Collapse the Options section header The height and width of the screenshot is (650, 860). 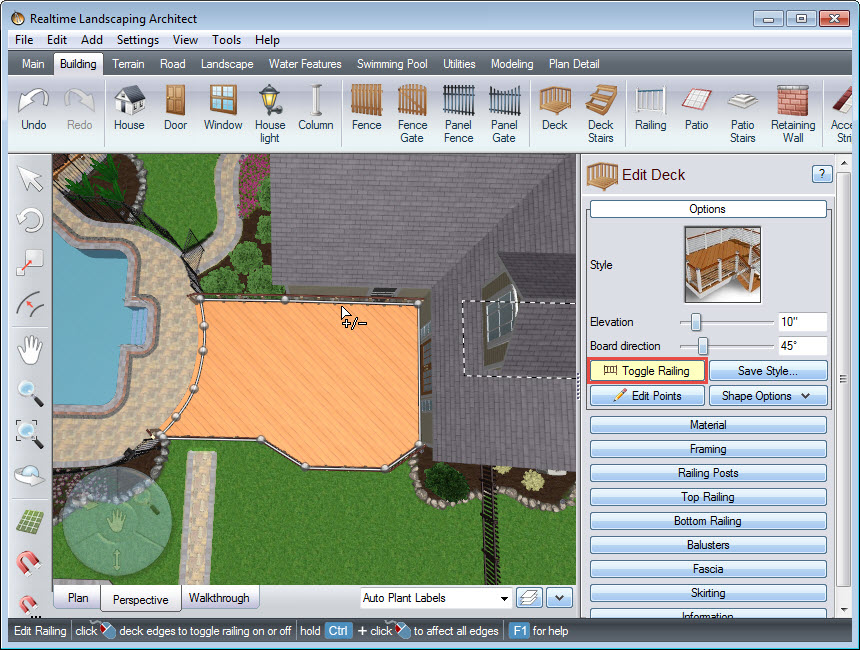pos(708,209)
